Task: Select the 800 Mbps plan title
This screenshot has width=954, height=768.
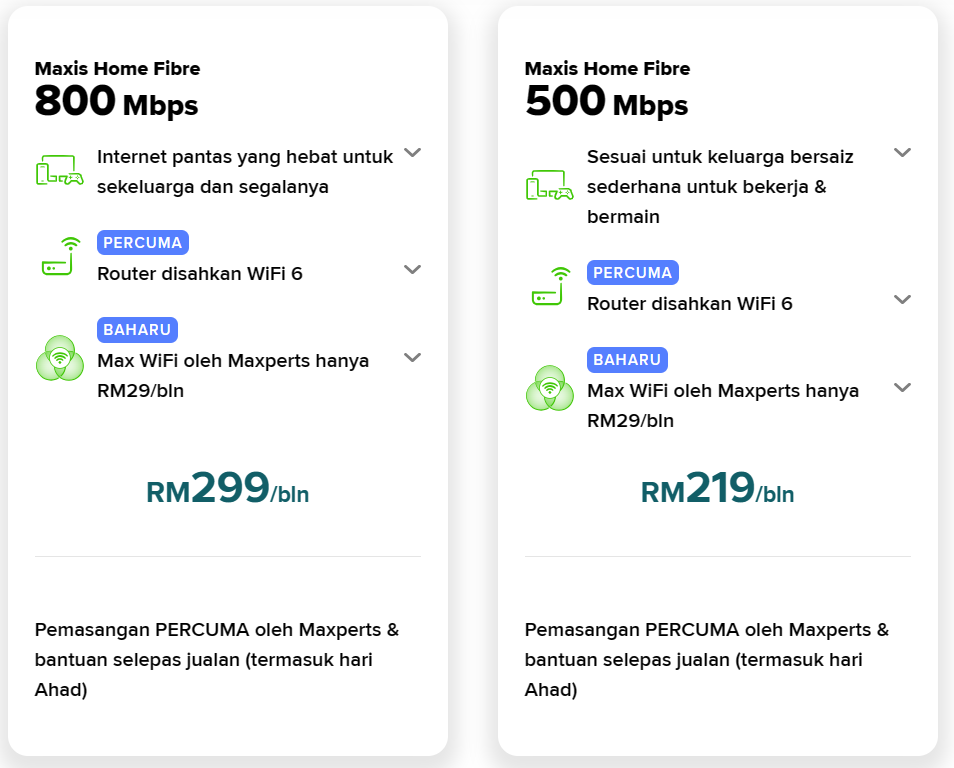Action: pyautogui.click(x=117, y=102)
